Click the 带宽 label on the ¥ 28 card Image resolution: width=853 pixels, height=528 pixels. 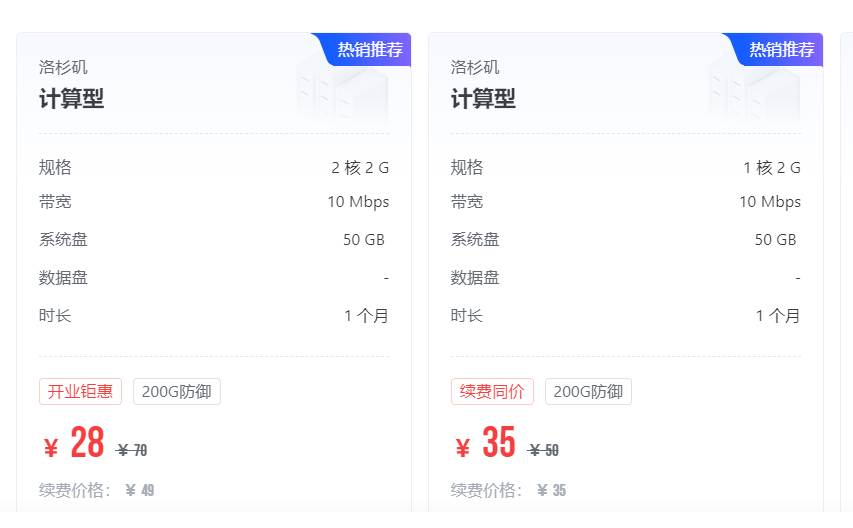point(55,202)
